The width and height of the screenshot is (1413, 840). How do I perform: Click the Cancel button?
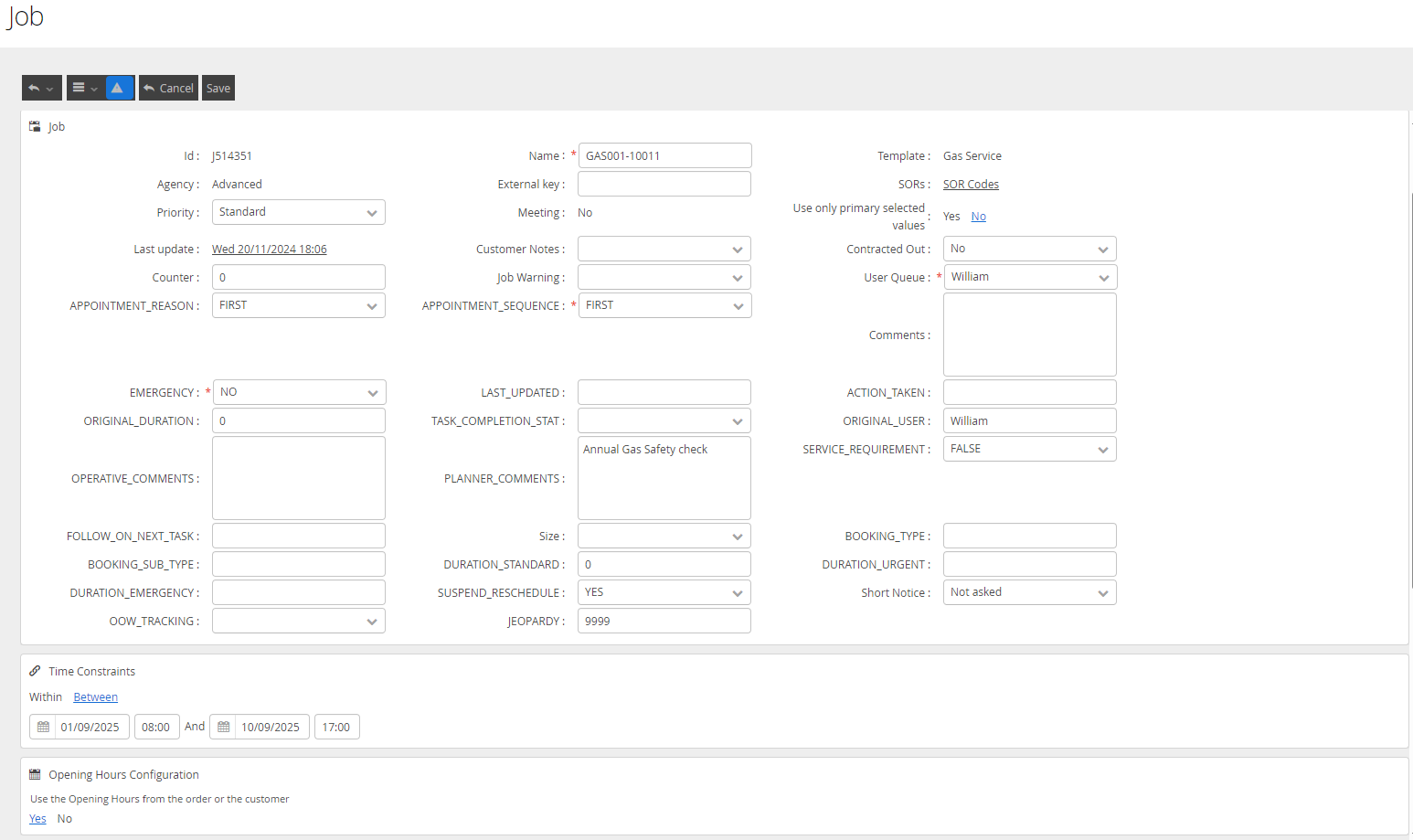[x=168, y=88]
